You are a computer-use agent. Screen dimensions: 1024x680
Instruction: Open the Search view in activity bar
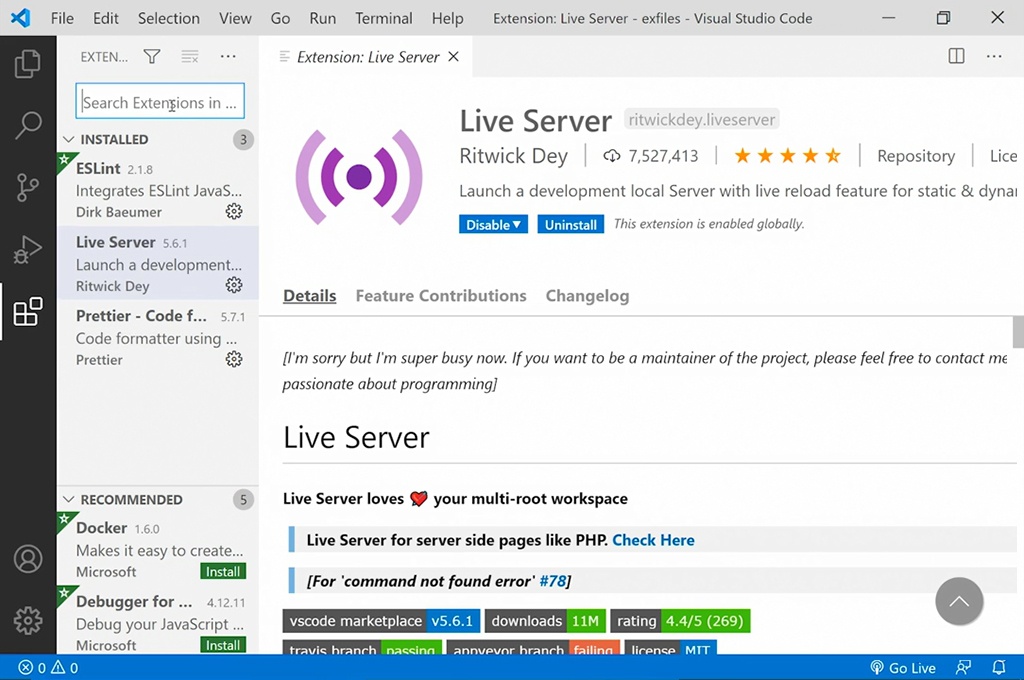click(28, 125)
